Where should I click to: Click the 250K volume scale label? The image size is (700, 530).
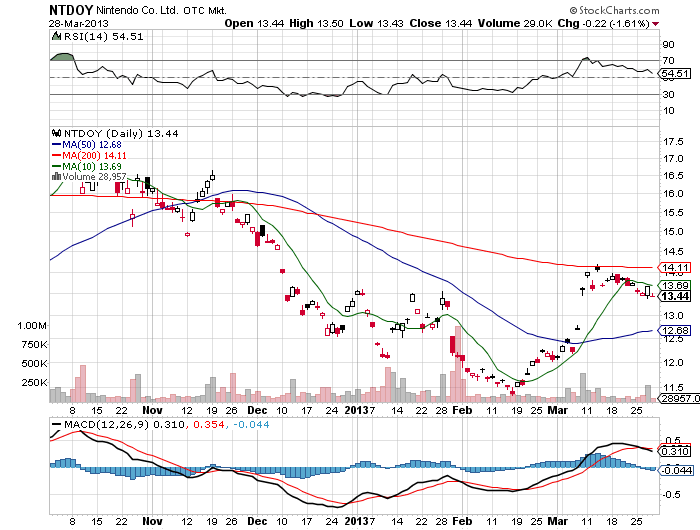pos(34,383)
